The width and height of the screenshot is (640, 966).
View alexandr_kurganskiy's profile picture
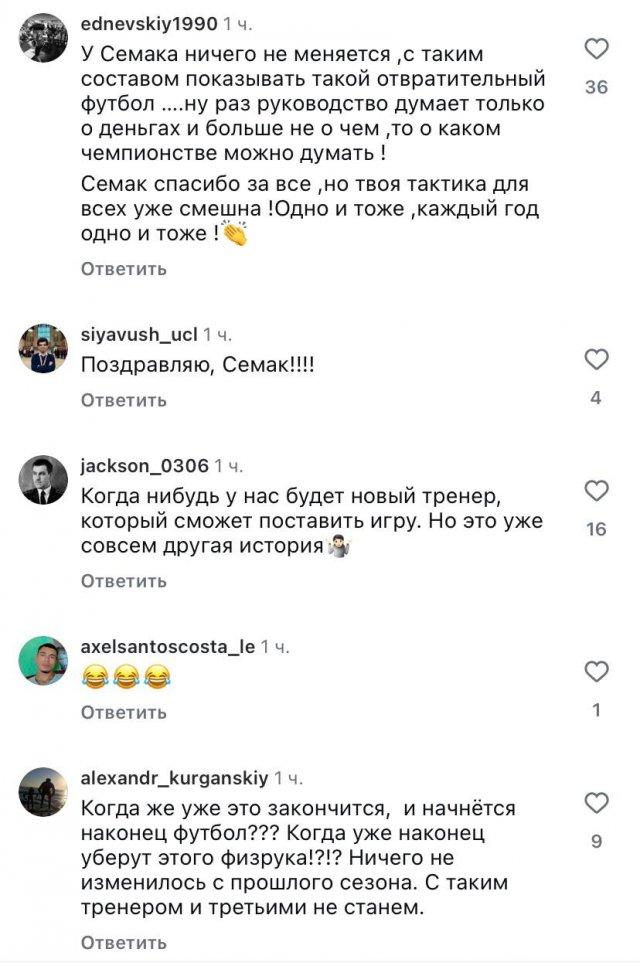pyautogui.click(x=44, y=792)
